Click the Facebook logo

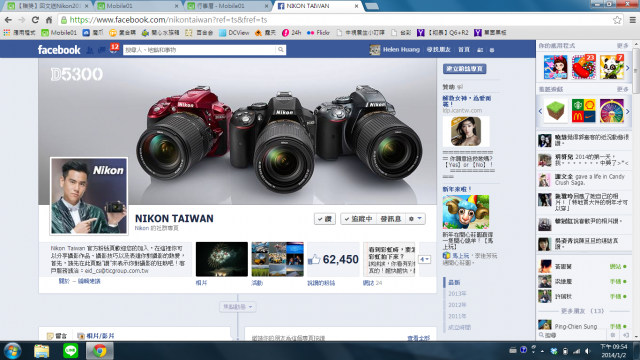59,50
